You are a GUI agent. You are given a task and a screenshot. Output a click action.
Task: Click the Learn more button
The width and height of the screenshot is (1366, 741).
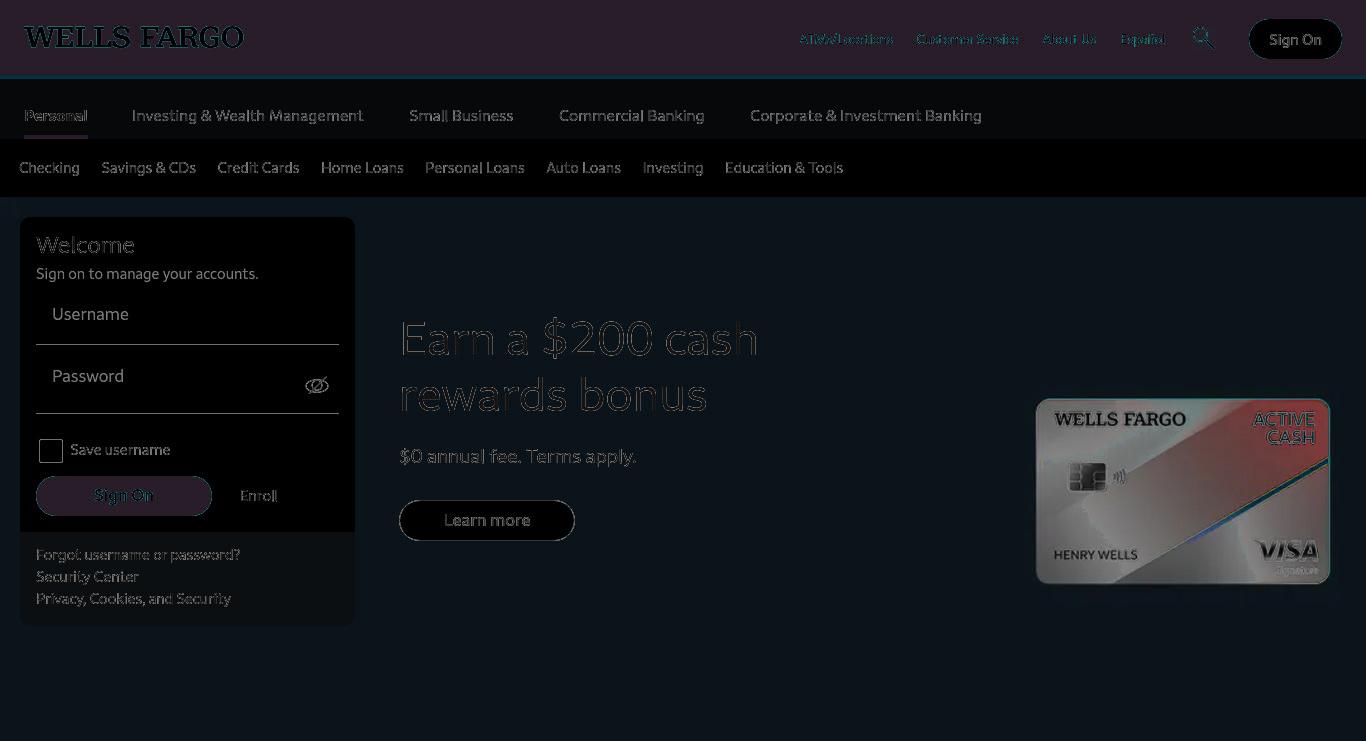coord(487,520)
